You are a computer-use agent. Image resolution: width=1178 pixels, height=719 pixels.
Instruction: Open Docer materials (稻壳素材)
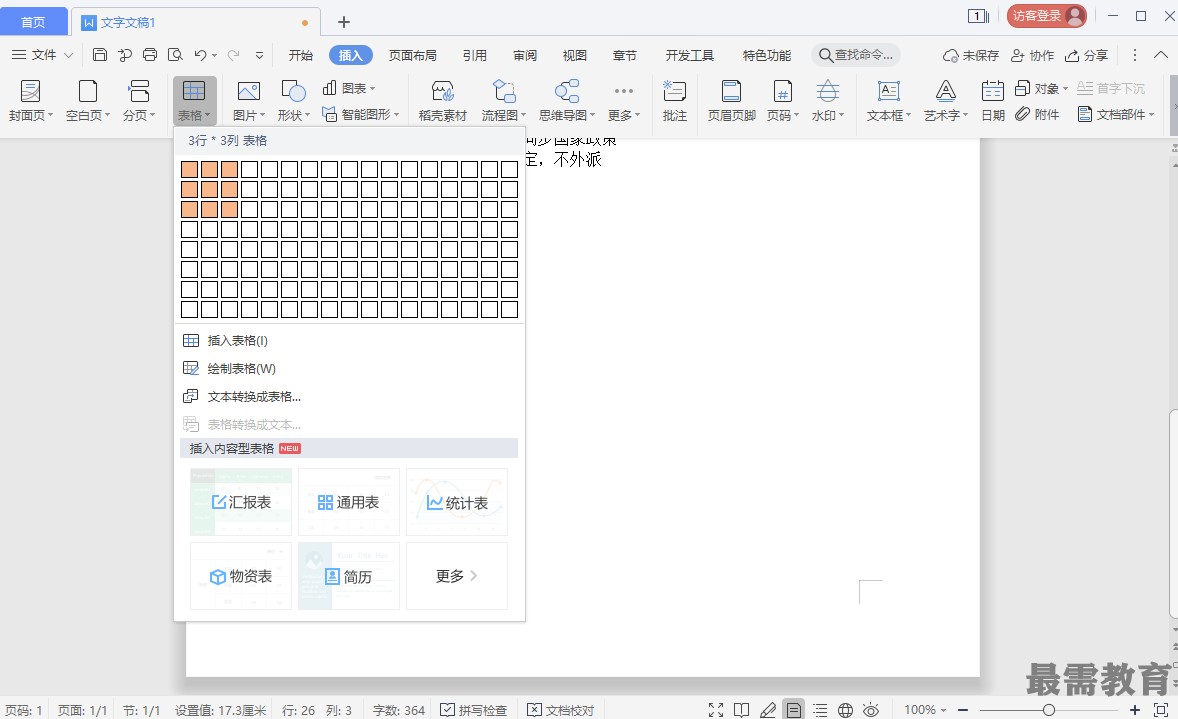[x=443, y=100]
